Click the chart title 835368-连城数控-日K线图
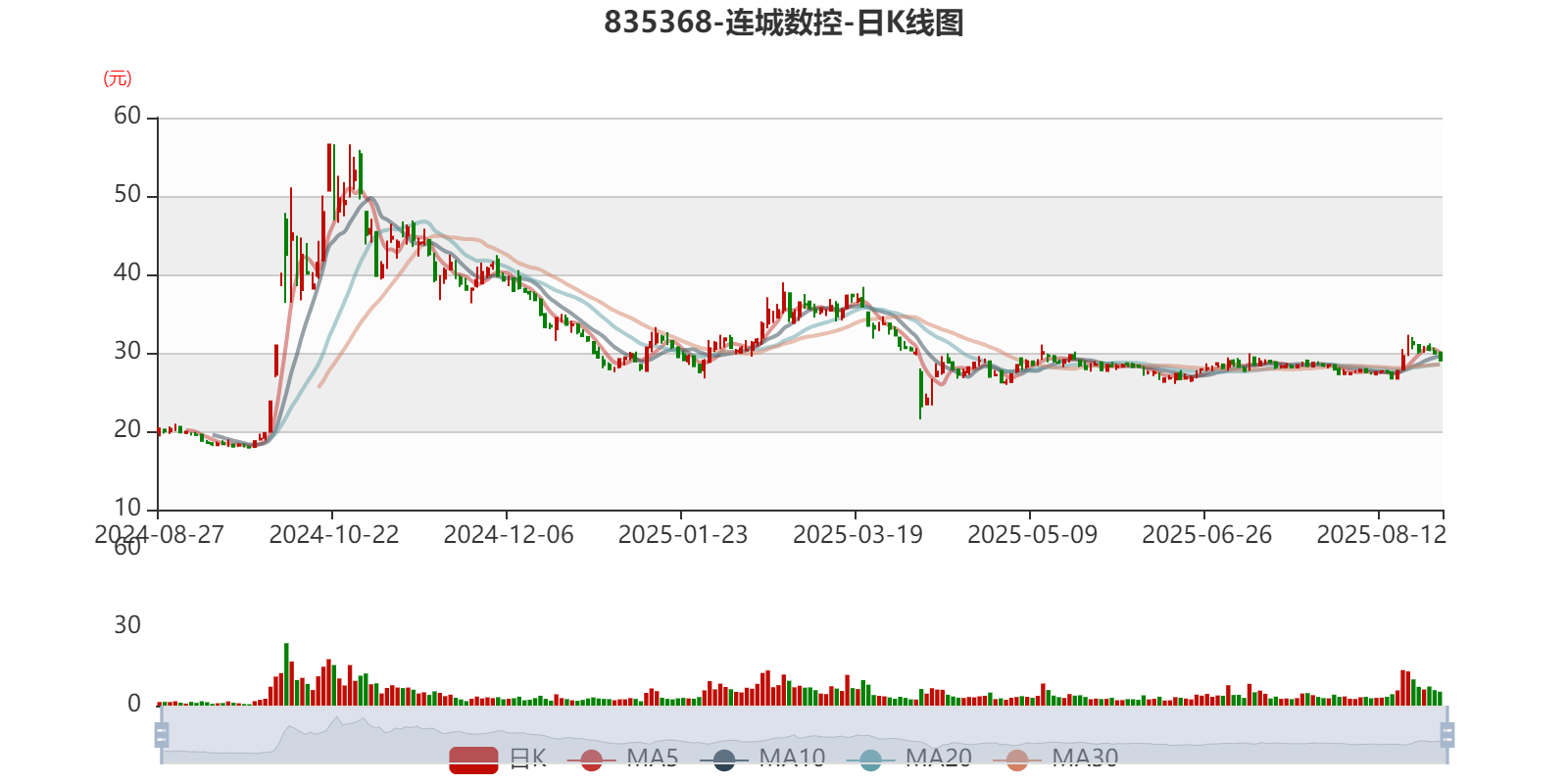This screenshot has height=784, width=1568. (x=784, y=23)
